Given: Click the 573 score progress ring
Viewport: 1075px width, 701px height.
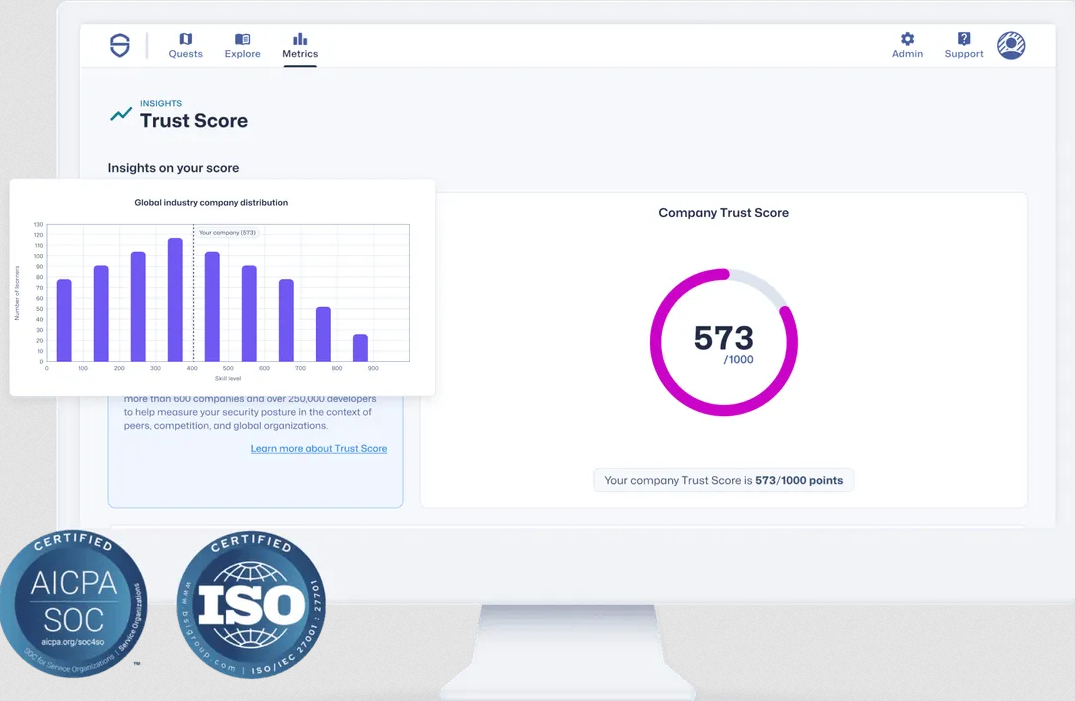Looking at the screenshot, I should 724,342.
